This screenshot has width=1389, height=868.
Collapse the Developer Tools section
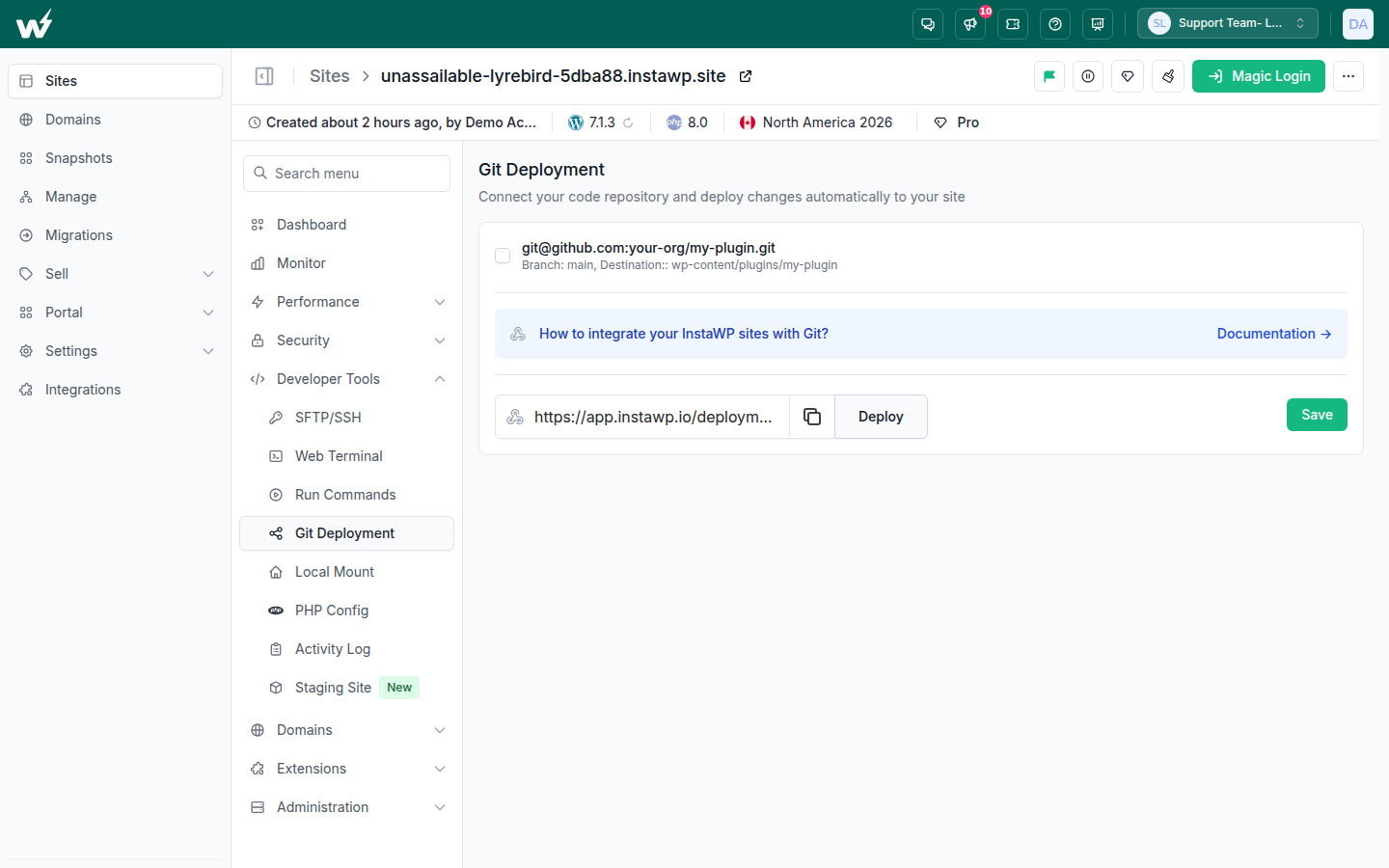click(x=347, y=379)
